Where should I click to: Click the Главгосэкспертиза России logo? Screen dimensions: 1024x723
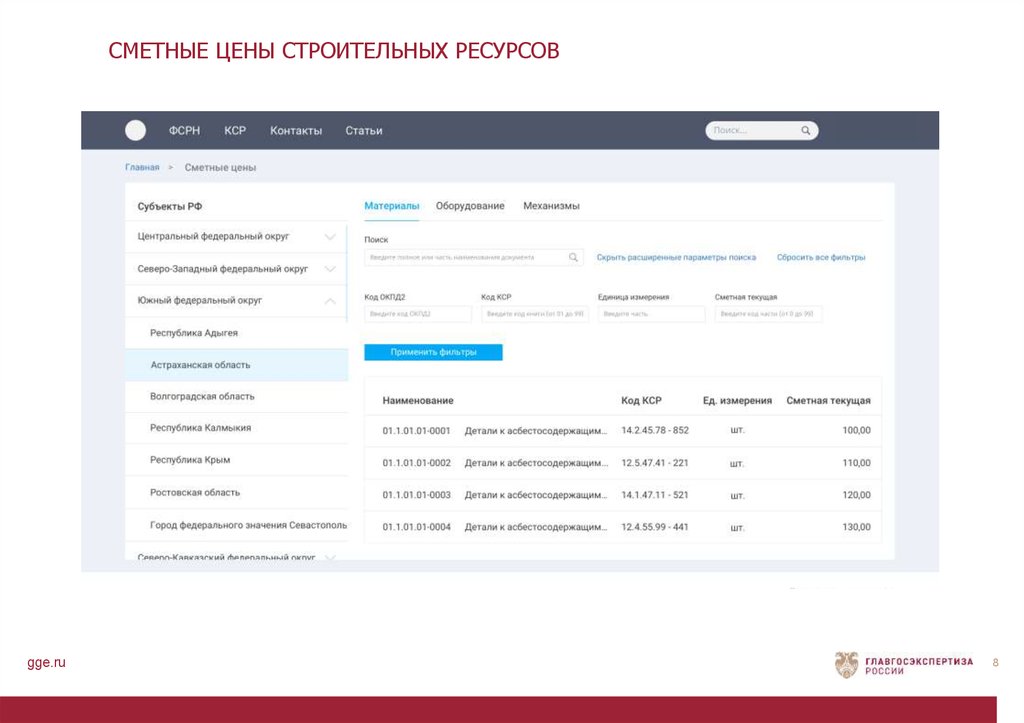pos(903,665)
